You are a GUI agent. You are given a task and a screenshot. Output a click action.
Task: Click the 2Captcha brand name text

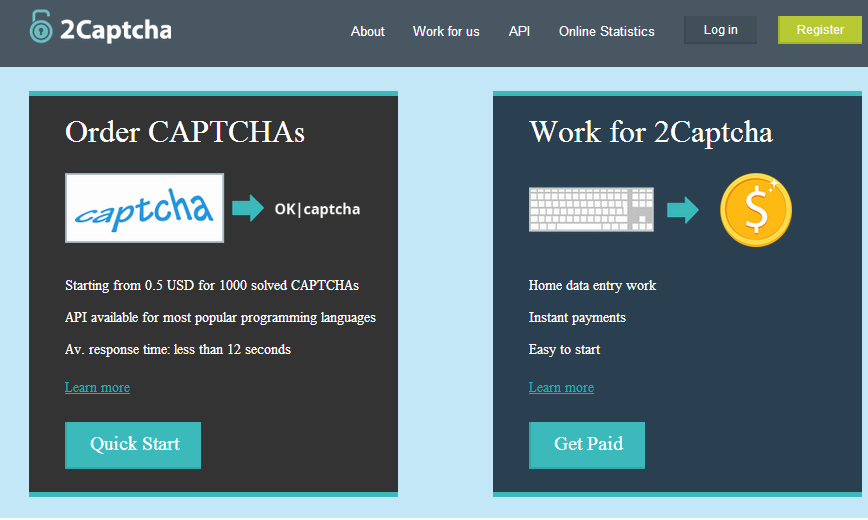(116, 30)
